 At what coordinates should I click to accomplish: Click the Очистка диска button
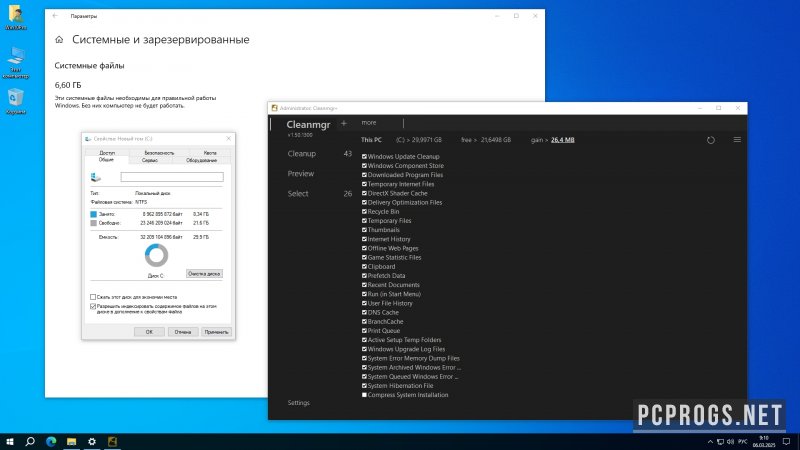point(204,274)
